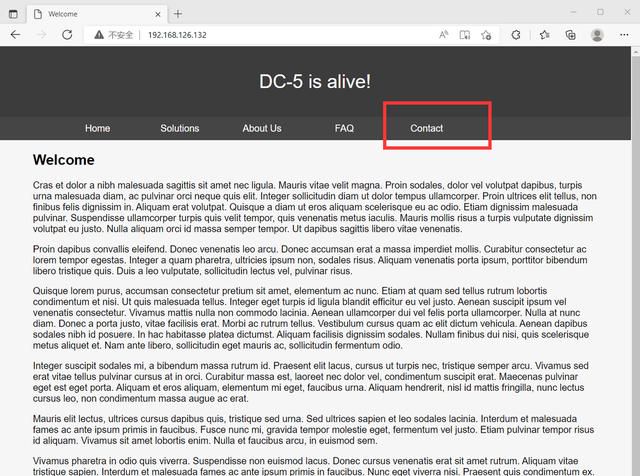Screen dimensions: 640x476
Task: Open the Favorites list icon
Action: coord(544,35)
